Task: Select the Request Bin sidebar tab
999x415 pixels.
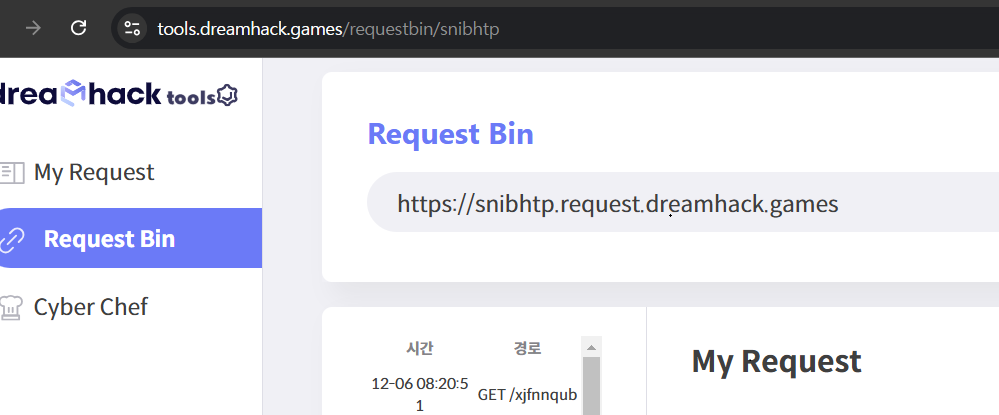Action: (x=129, y=238)
